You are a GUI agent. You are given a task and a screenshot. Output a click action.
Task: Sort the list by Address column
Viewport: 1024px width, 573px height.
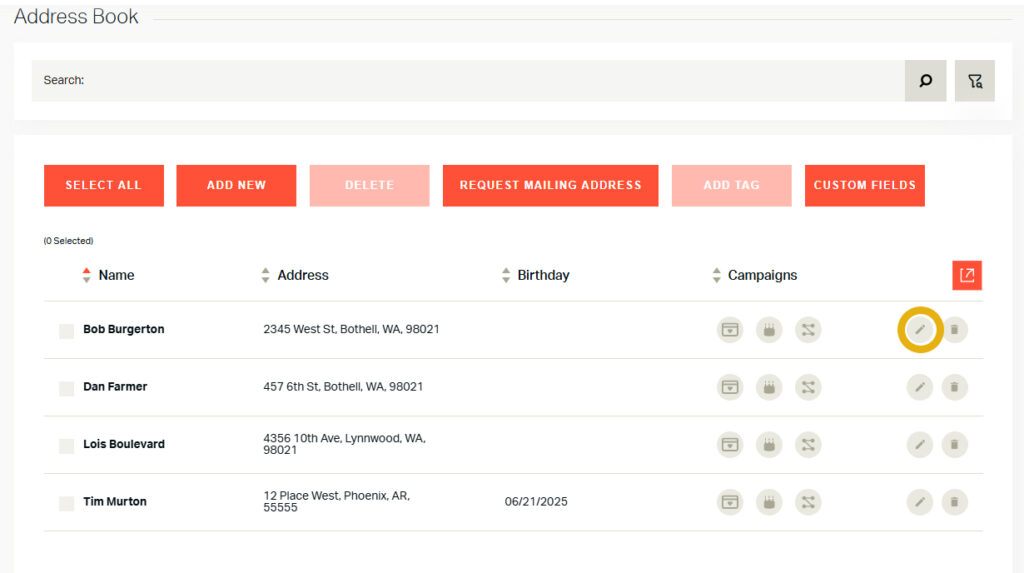click(302, 275)
